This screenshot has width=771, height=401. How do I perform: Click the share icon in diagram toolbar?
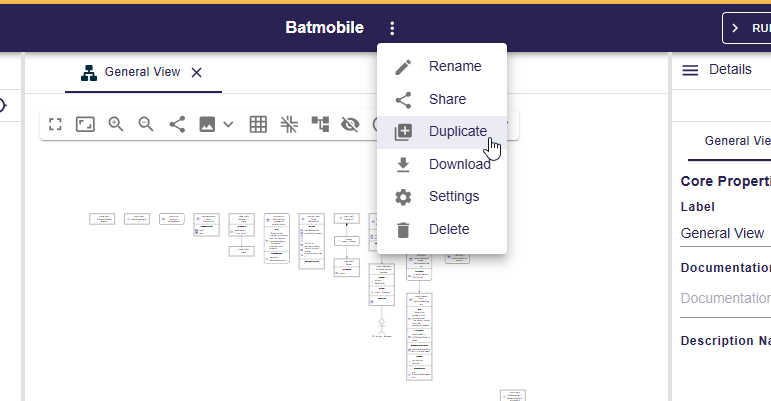tap(177, 124)
